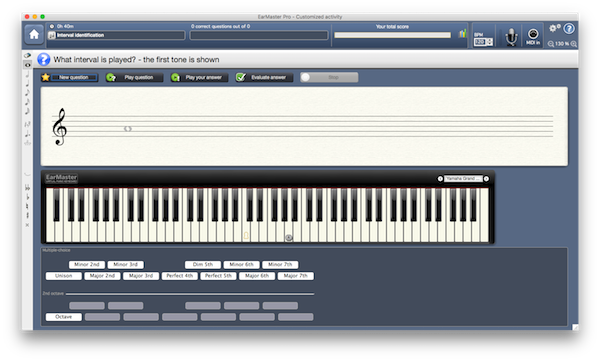Click the BPM tempo value field
Viewport: 600px width, 361px height.
(x=480, y=42)
